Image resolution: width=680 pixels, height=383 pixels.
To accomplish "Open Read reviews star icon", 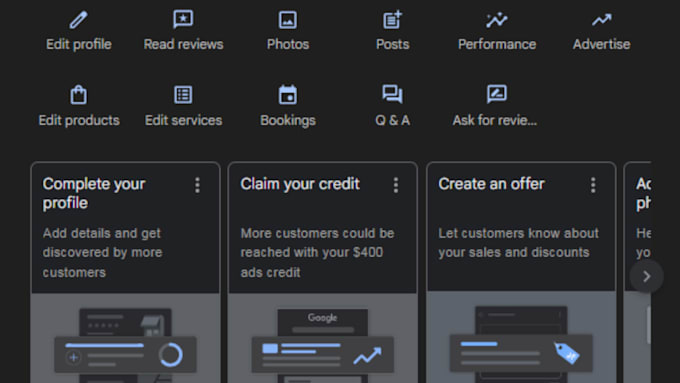I will point(183,20).
